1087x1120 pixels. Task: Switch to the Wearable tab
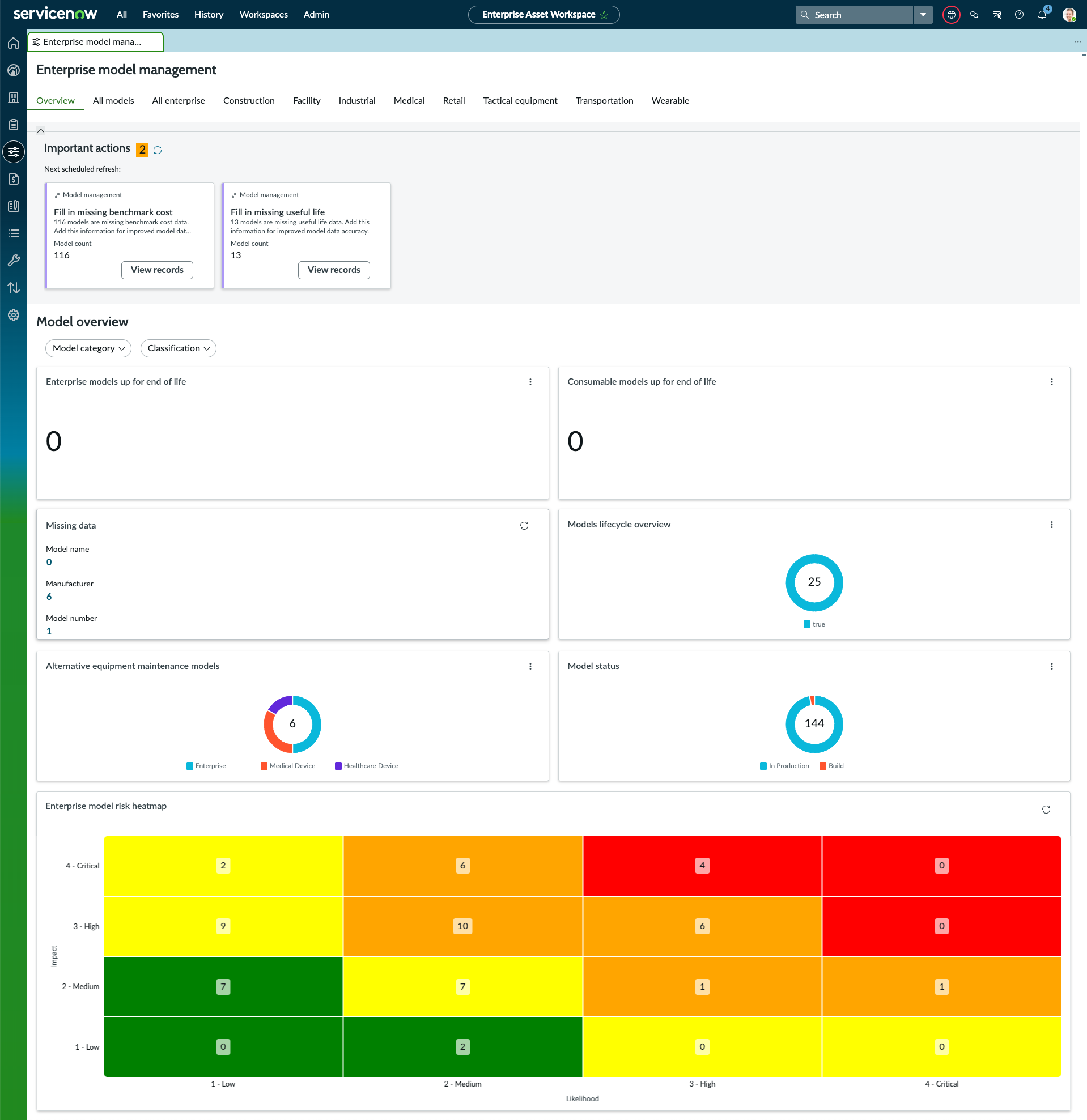click(x=670, y=101)
